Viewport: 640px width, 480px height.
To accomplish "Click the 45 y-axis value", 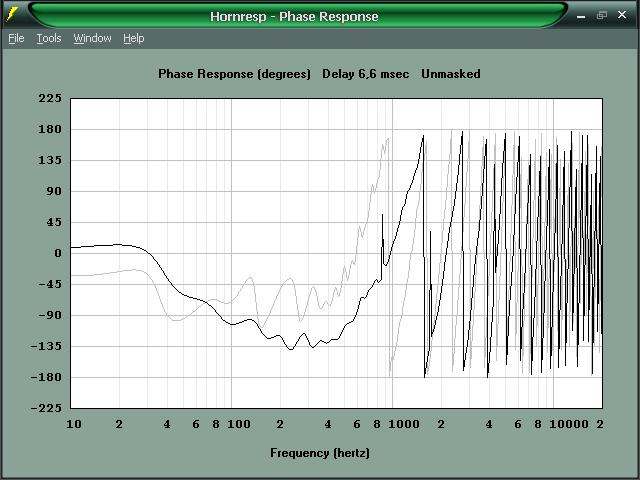I will [x=53, y=222].
